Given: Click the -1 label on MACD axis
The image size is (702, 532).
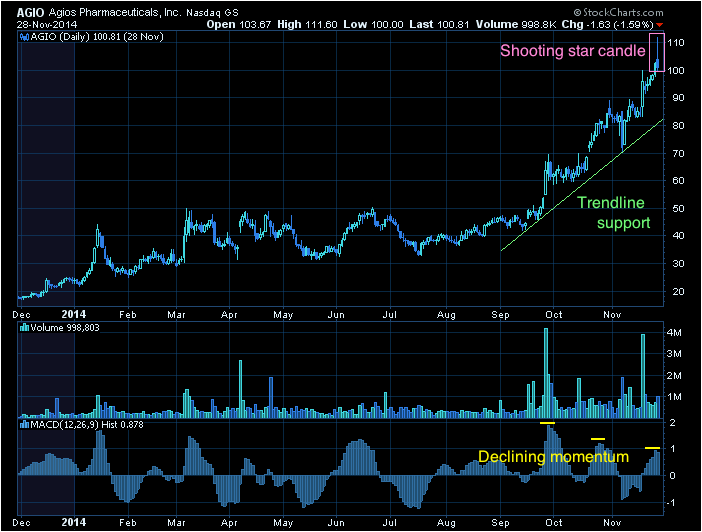Looking at the screenshot, I should click(x=672, y=502).
